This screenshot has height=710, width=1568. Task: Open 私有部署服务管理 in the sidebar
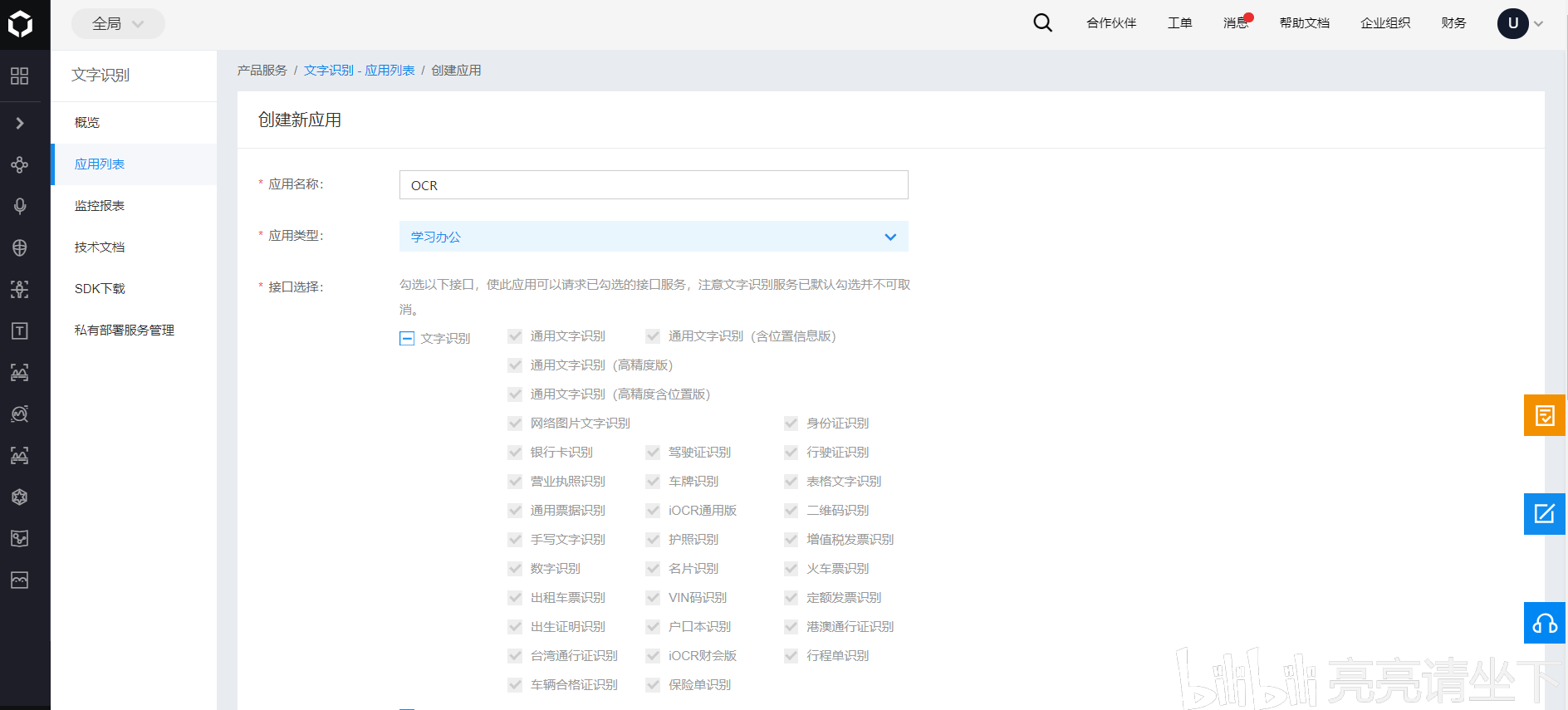134,331
